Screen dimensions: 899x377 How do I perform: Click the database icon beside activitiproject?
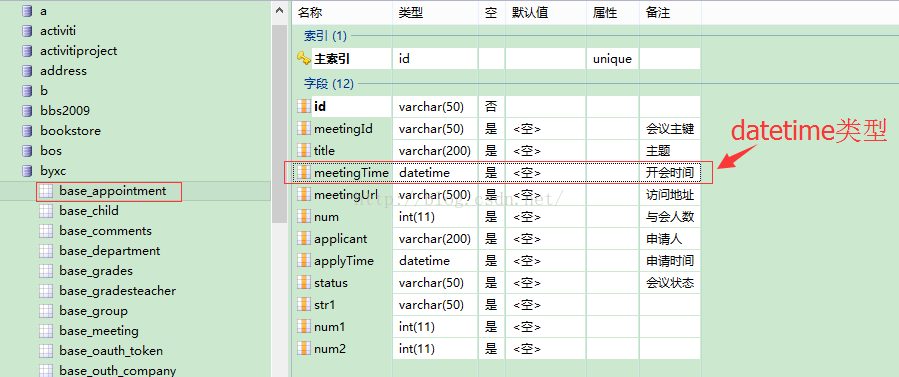click(x=26, y=51)
